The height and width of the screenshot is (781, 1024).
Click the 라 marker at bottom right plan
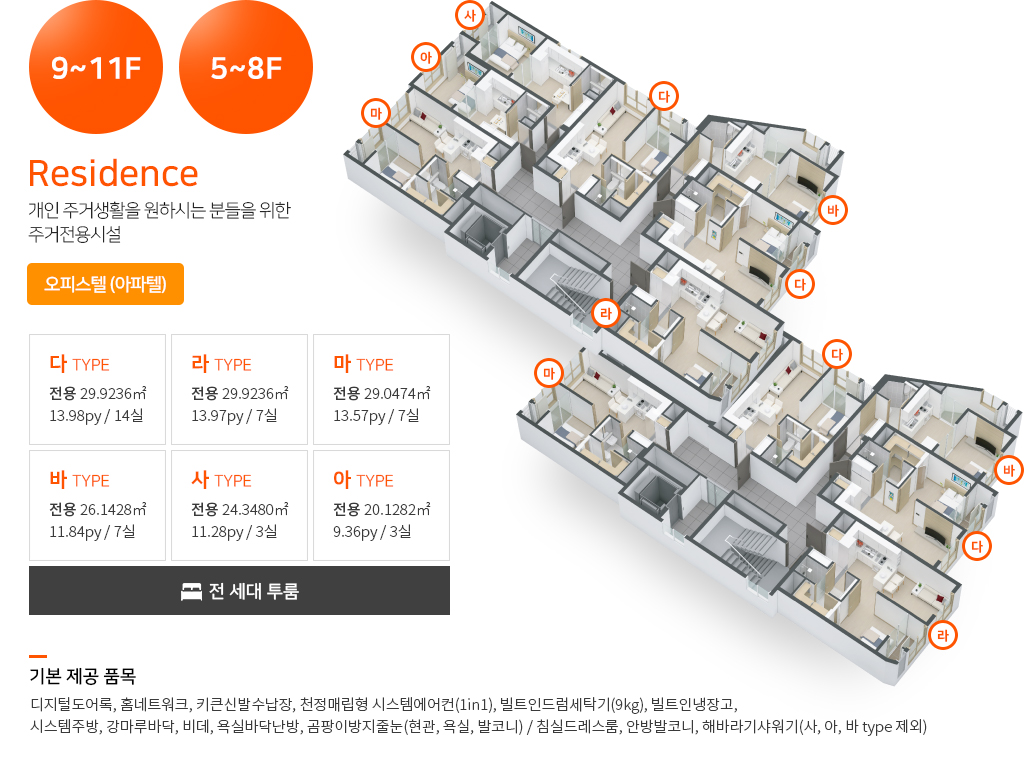(942, 635)
